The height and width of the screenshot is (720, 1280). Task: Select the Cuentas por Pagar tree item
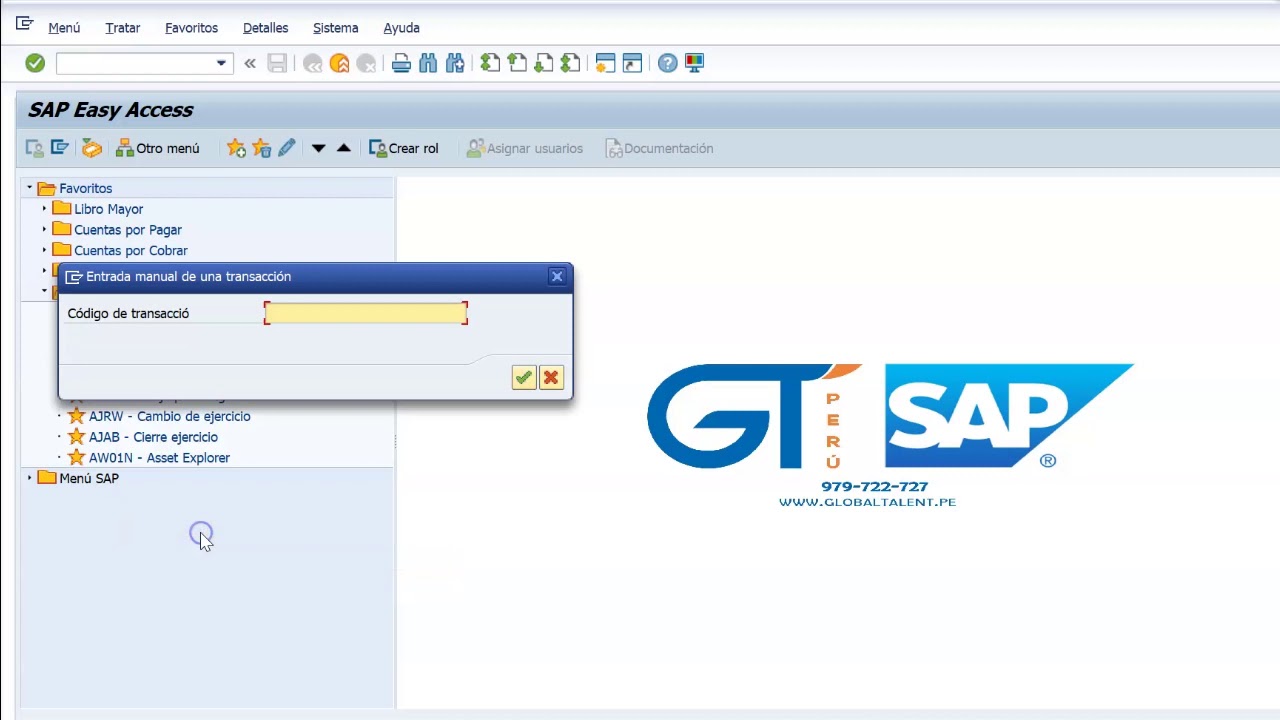coord(128,230)
